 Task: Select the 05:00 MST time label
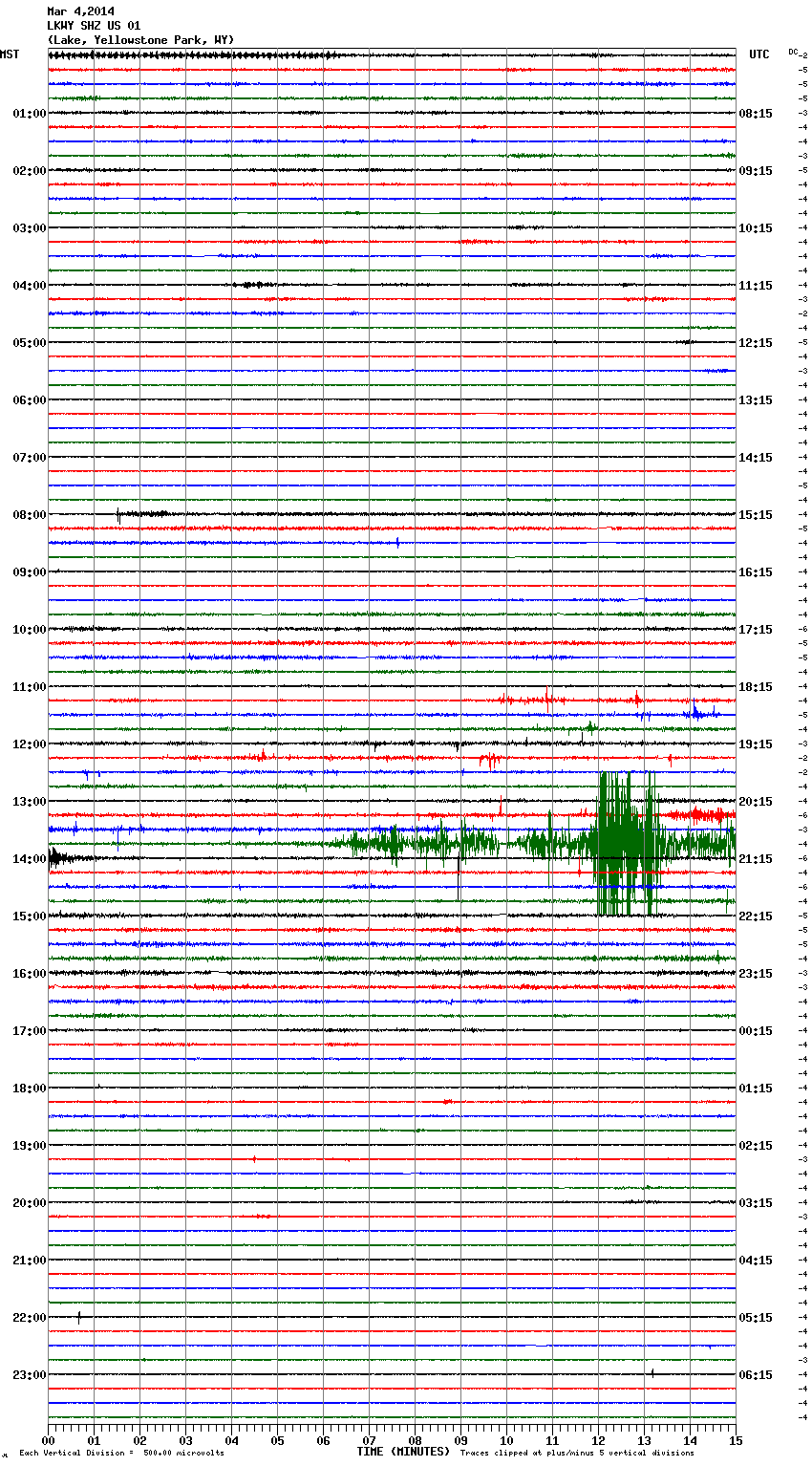29,343
